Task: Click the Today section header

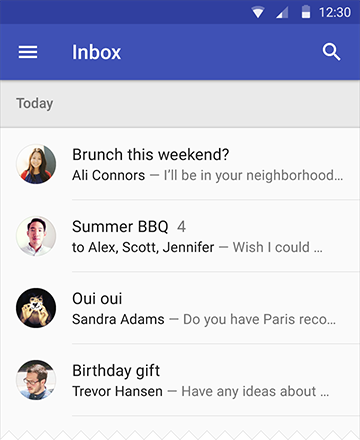Action: point(180,104)
